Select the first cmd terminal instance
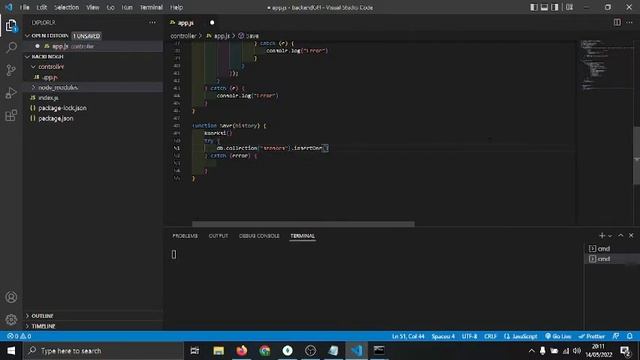Viewport: 640px width, 360px height. coord(611,249)
